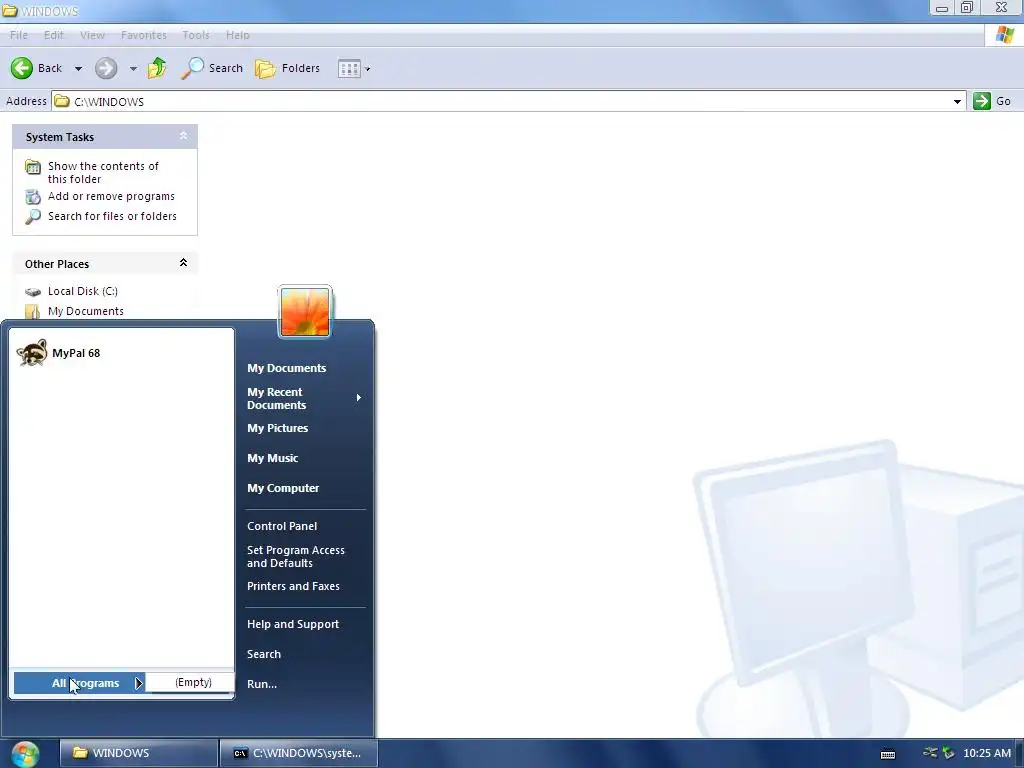1024x768 pixels.
Task: Go up one folder level icon
Action: click(x=157, y=68)
